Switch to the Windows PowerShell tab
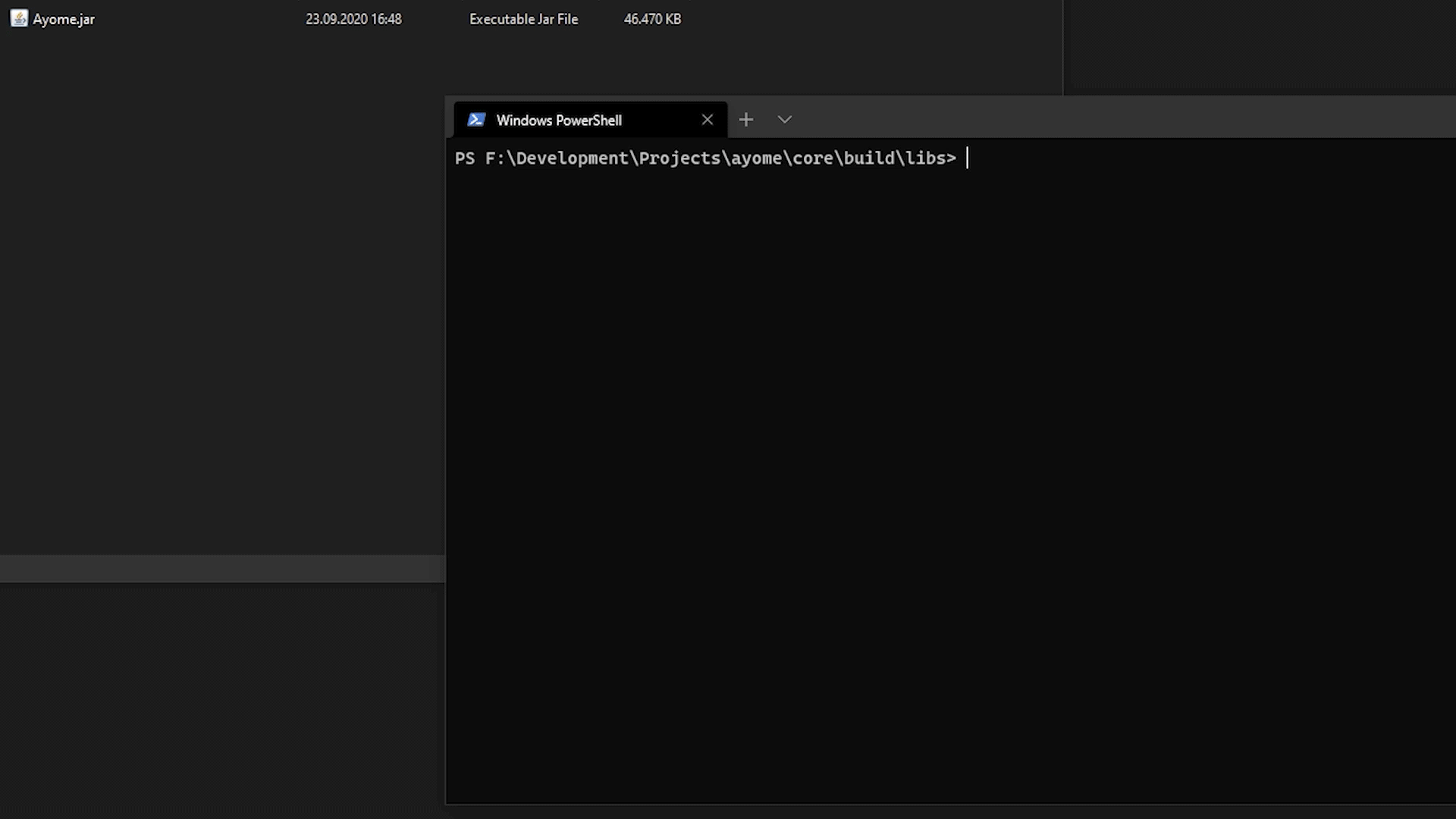Image resolution: width=1456 pixels, height=819 pixels. tap(559, 121)
